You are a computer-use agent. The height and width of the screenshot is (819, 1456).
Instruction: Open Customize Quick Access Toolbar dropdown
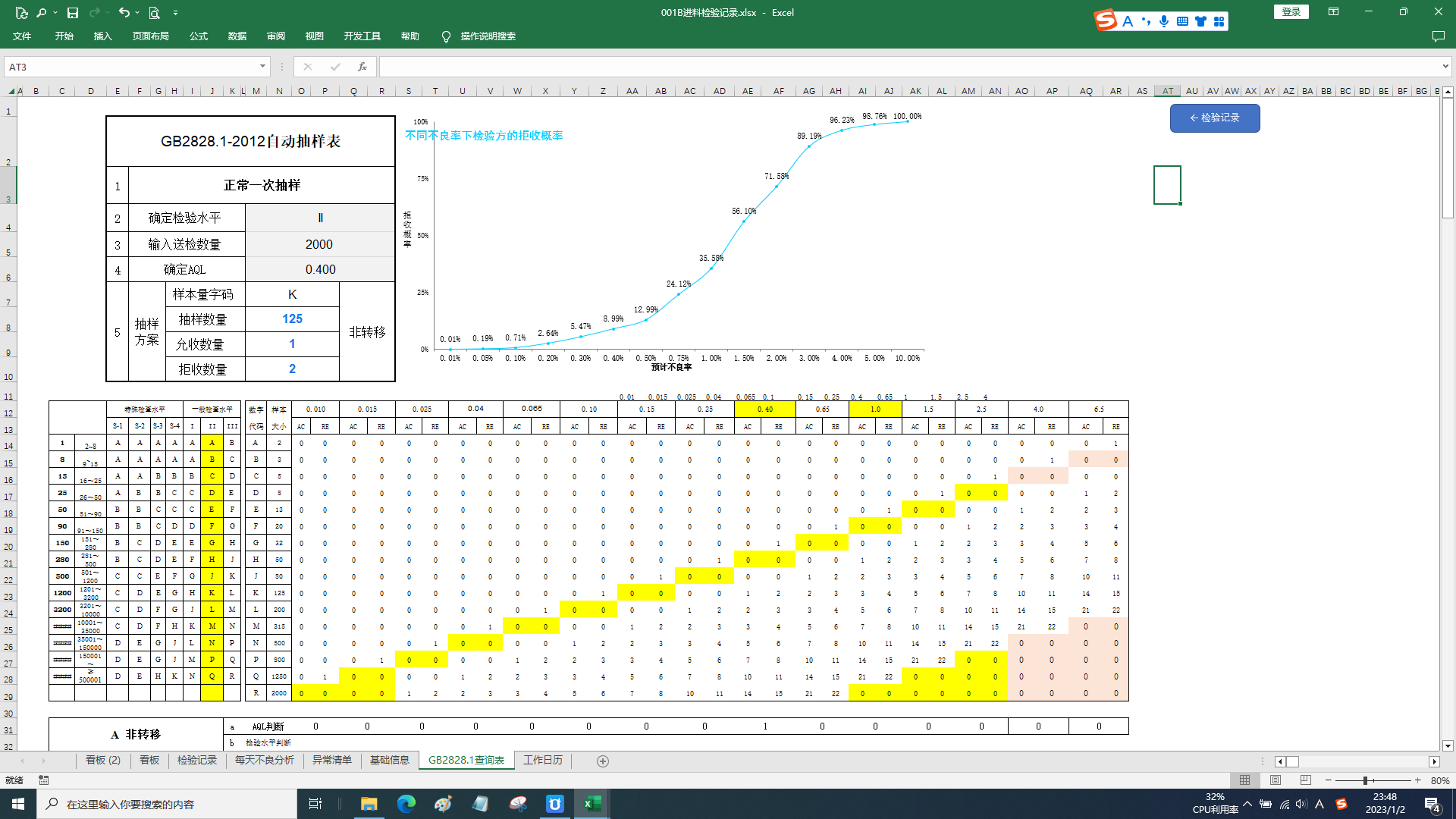(x=175, y=13)
